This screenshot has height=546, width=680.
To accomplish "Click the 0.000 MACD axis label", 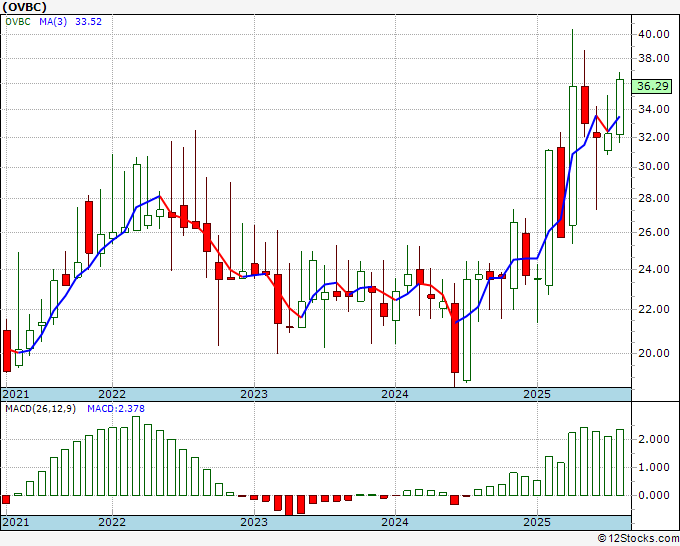I will (653, 495).
